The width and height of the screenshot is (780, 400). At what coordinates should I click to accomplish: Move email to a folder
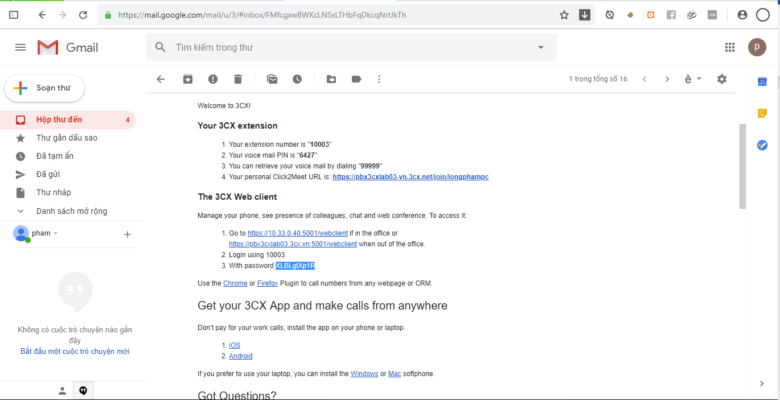pyautogui.click(x=331, y=79)
